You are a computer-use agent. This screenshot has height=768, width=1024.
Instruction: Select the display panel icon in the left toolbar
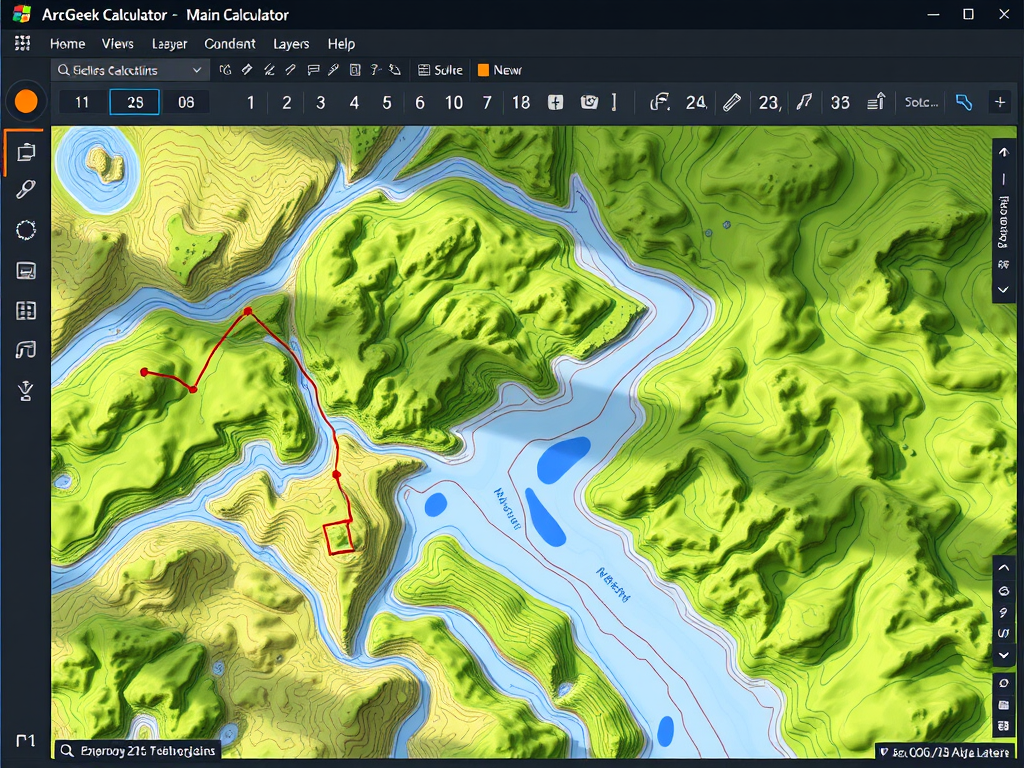coord(26,270)
